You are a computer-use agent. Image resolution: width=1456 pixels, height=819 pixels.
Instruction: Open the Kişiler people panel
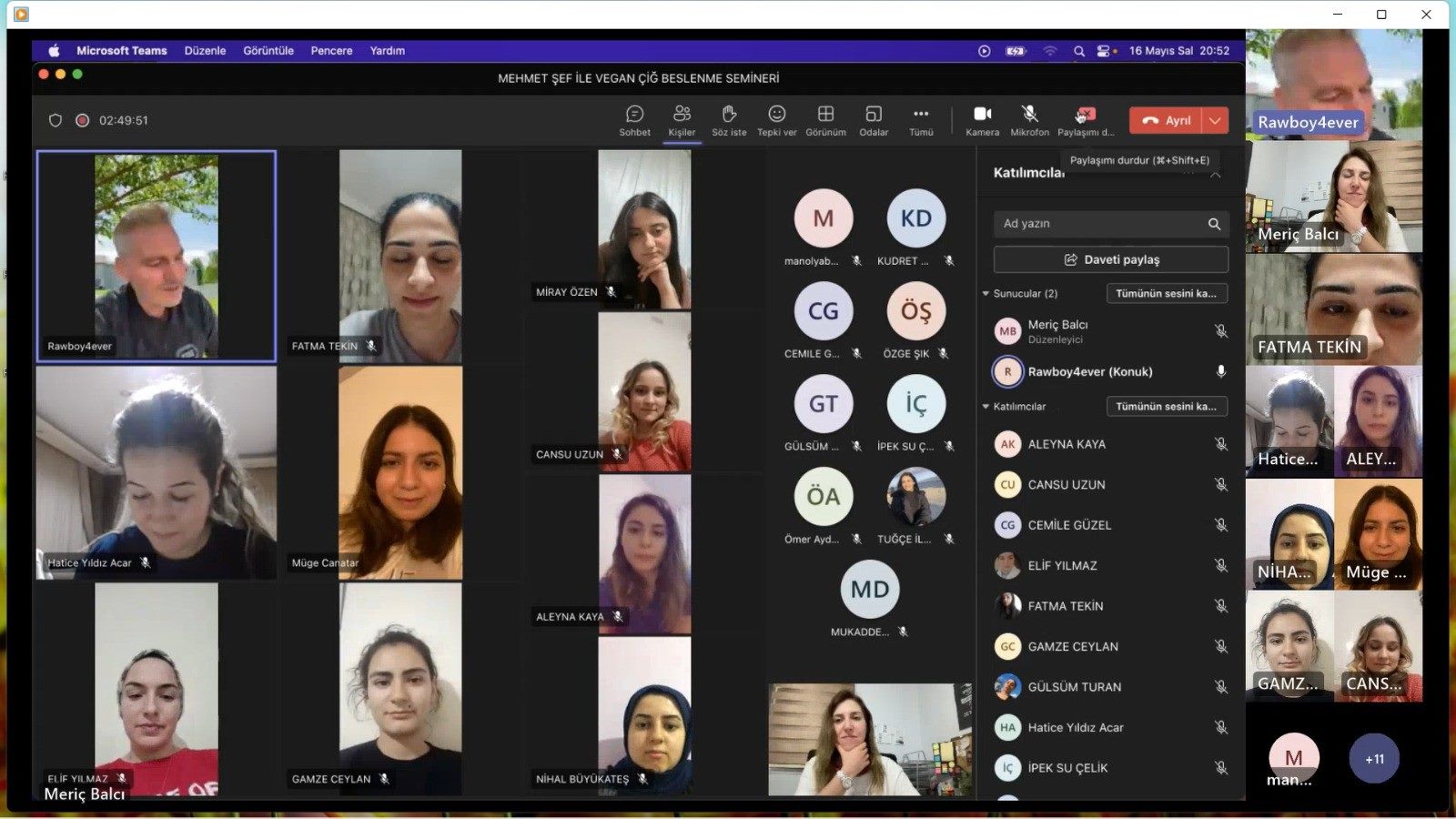682,120
